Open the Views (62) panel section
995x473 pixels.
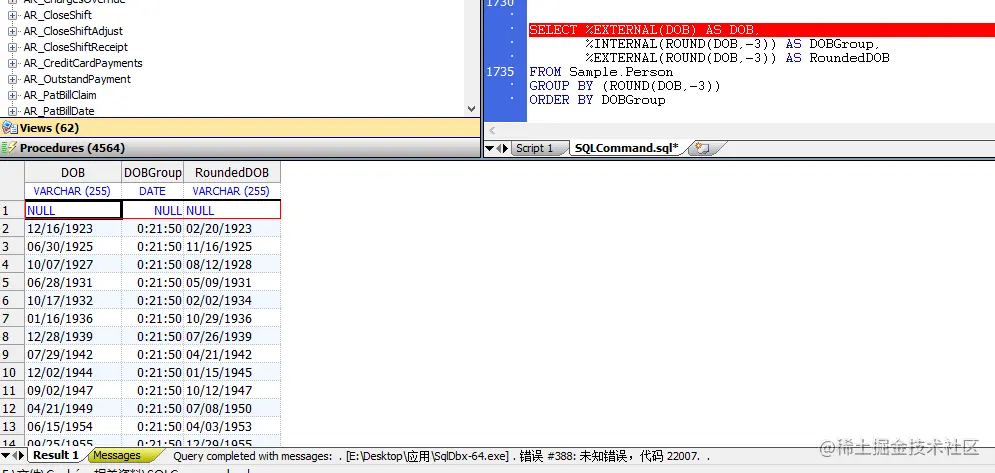pyautogui.click(x=241, y=128)
